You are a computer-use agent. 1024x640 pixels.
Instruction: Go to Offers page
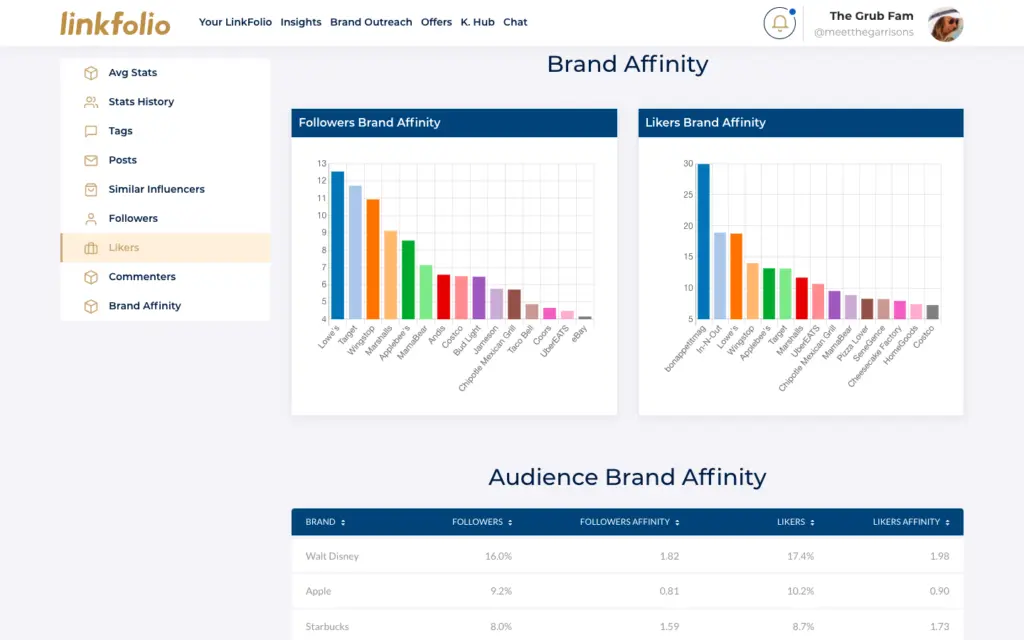pos(436,22)
